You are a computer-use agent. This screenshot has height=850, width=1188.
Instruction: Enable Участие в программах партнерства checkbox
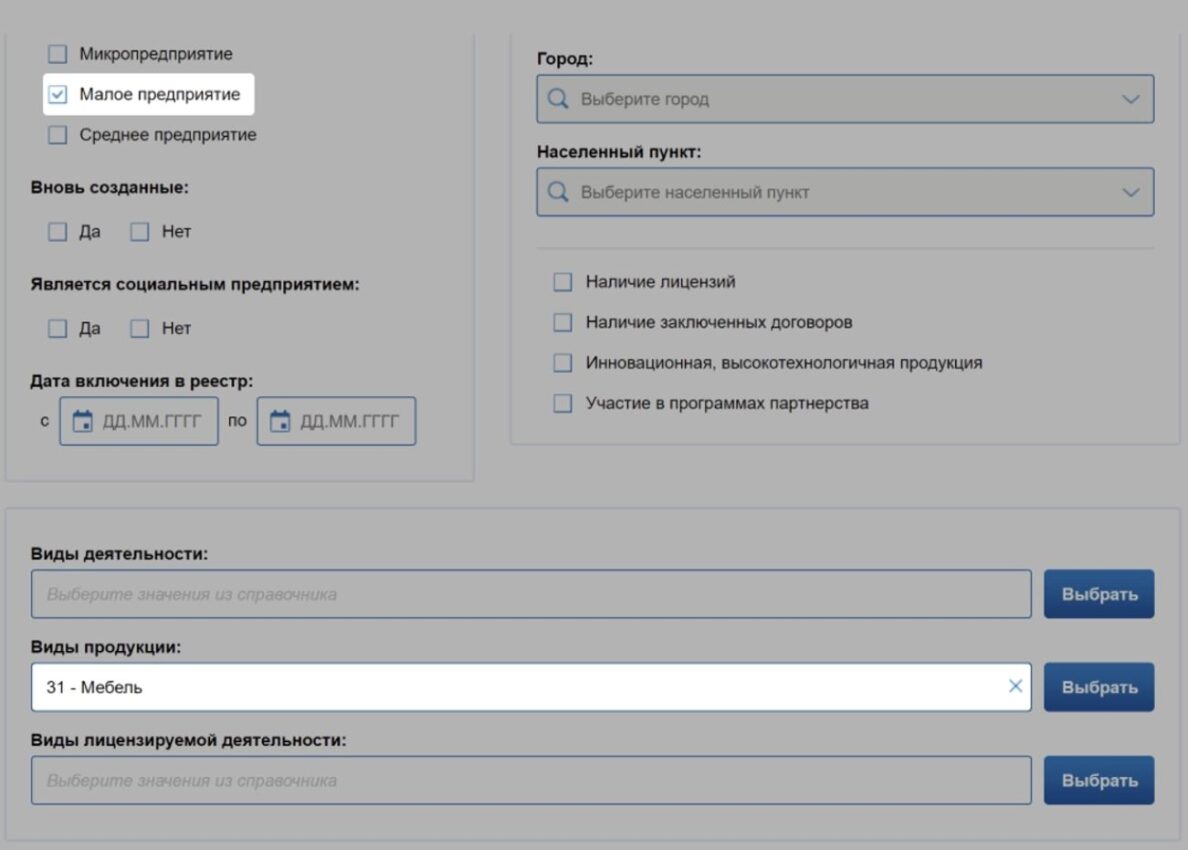tap(563, 404)
